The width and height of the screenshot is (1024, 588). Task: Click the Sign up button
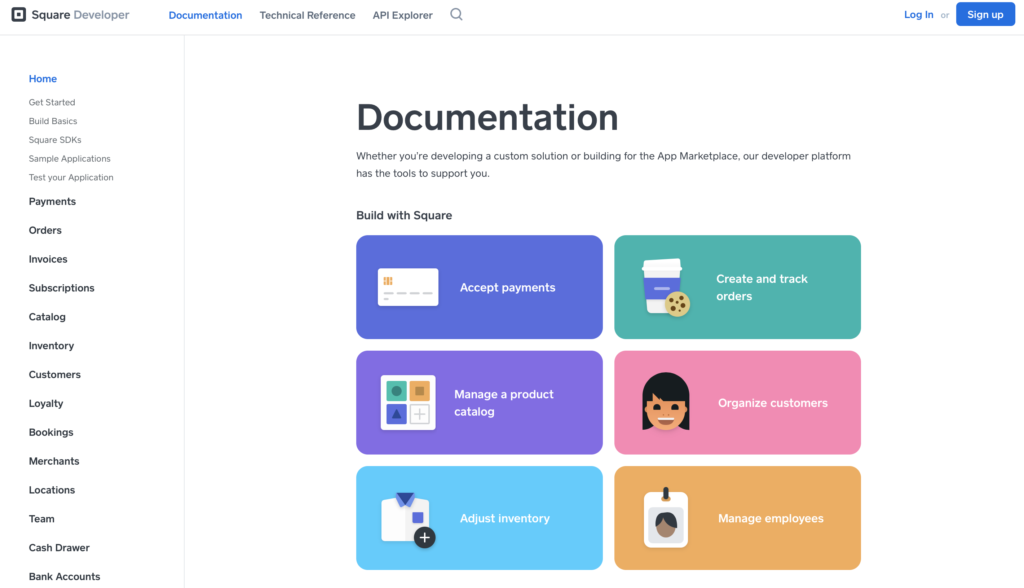pyautogui.click(x=985, y=14)
